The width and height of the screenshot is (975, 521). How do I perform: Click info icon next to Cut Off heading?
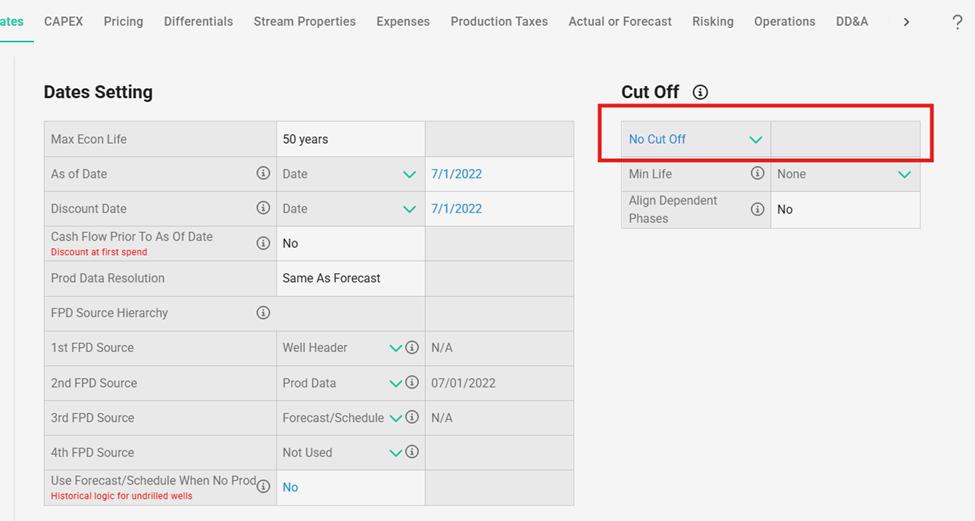pos(700,92)
